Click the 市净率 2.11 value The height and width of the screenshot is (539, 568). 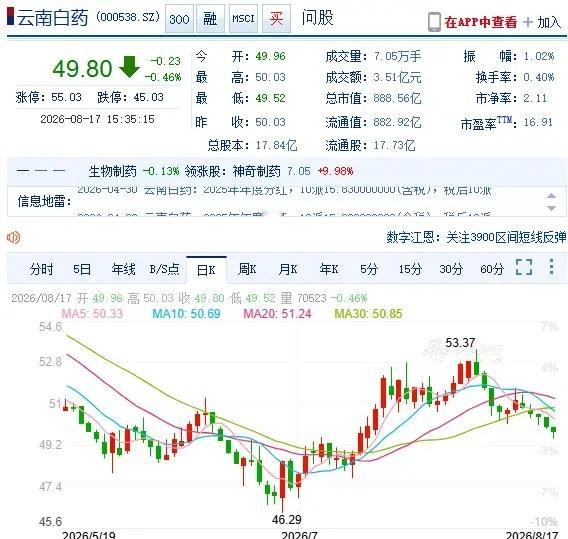[535, 98]
